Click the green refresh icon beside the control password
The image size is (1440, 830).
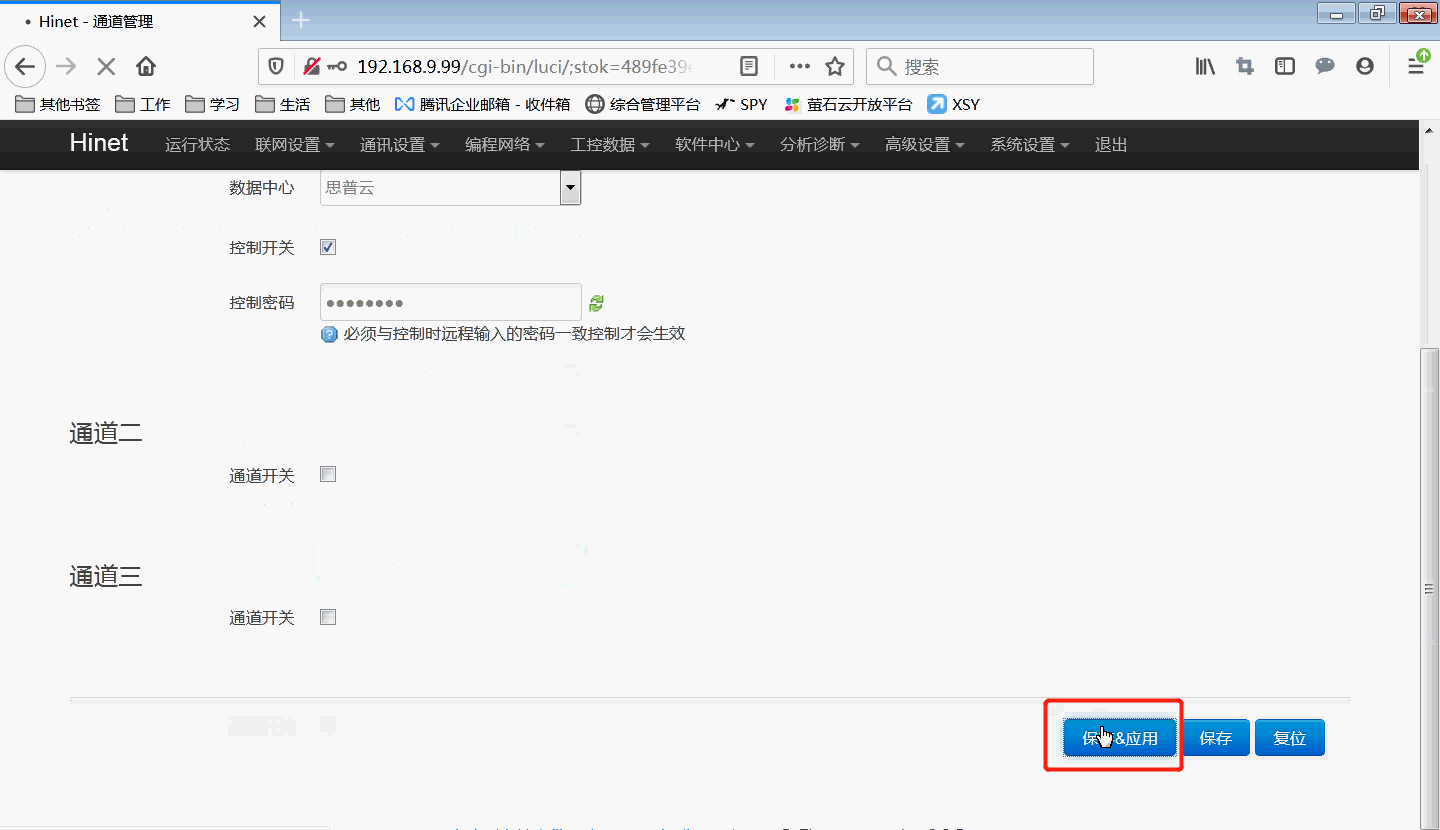596,302
